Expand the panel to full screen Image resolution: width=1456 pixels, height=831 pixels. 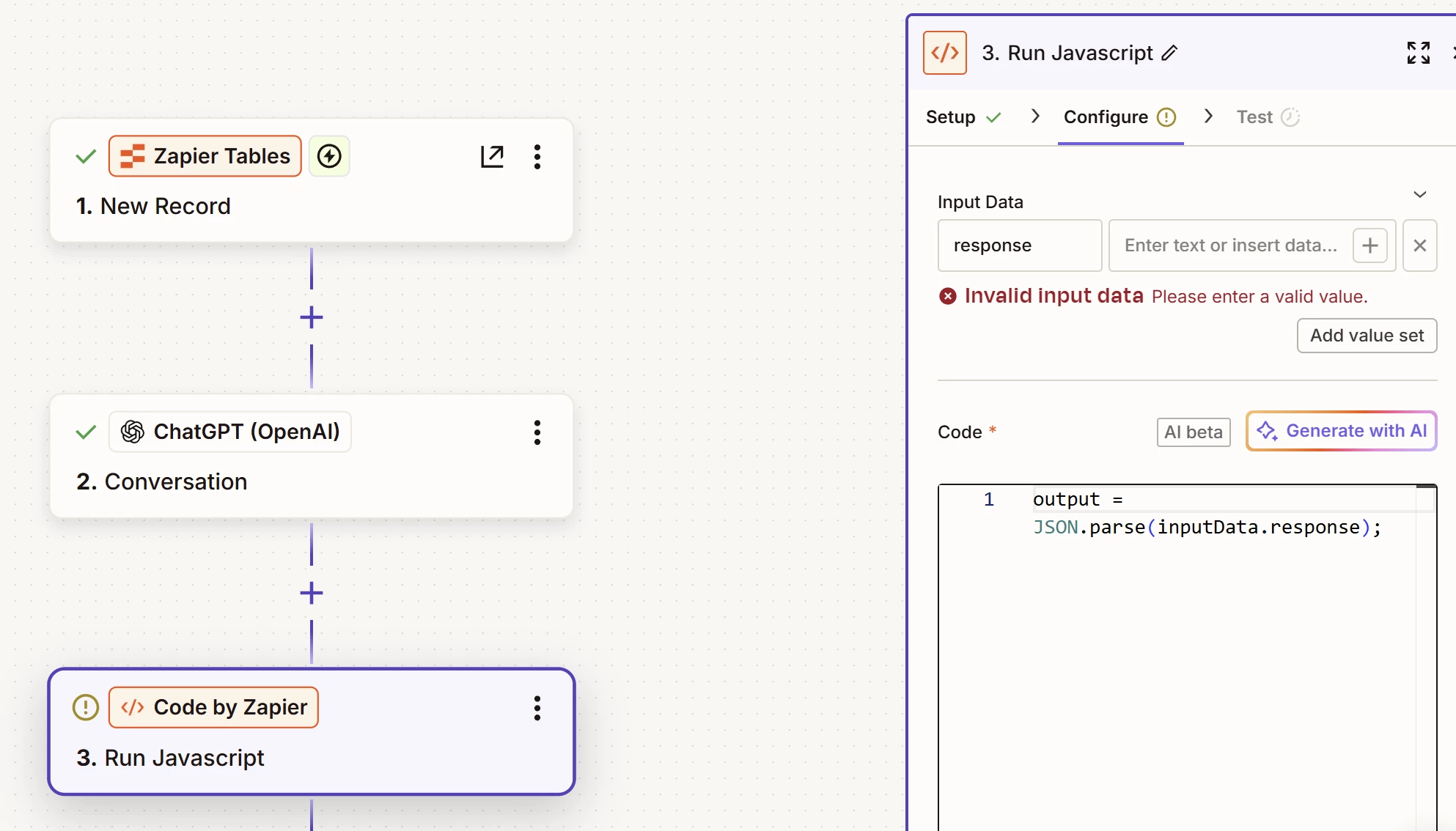pyautogui.click(x=1419, y=53)
